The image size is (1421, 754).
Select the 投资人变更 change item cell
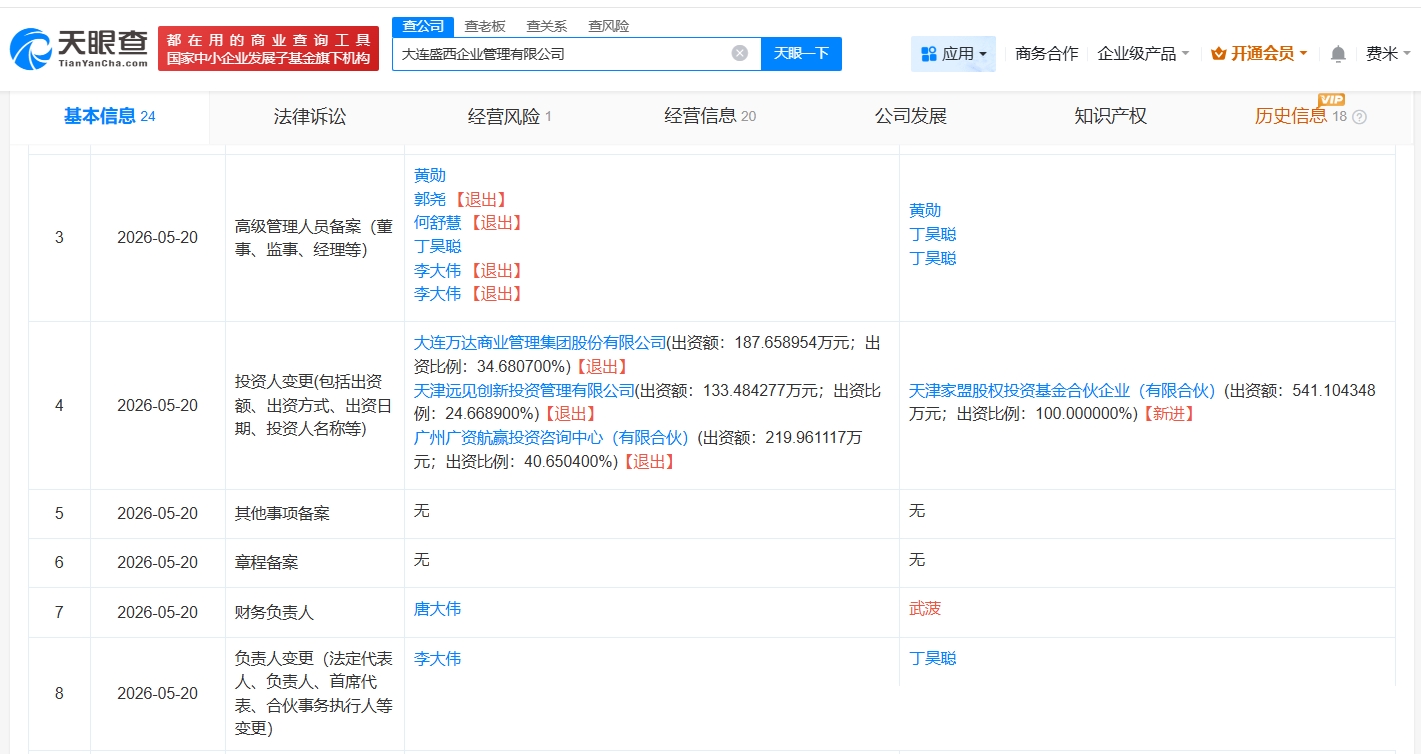315,406
